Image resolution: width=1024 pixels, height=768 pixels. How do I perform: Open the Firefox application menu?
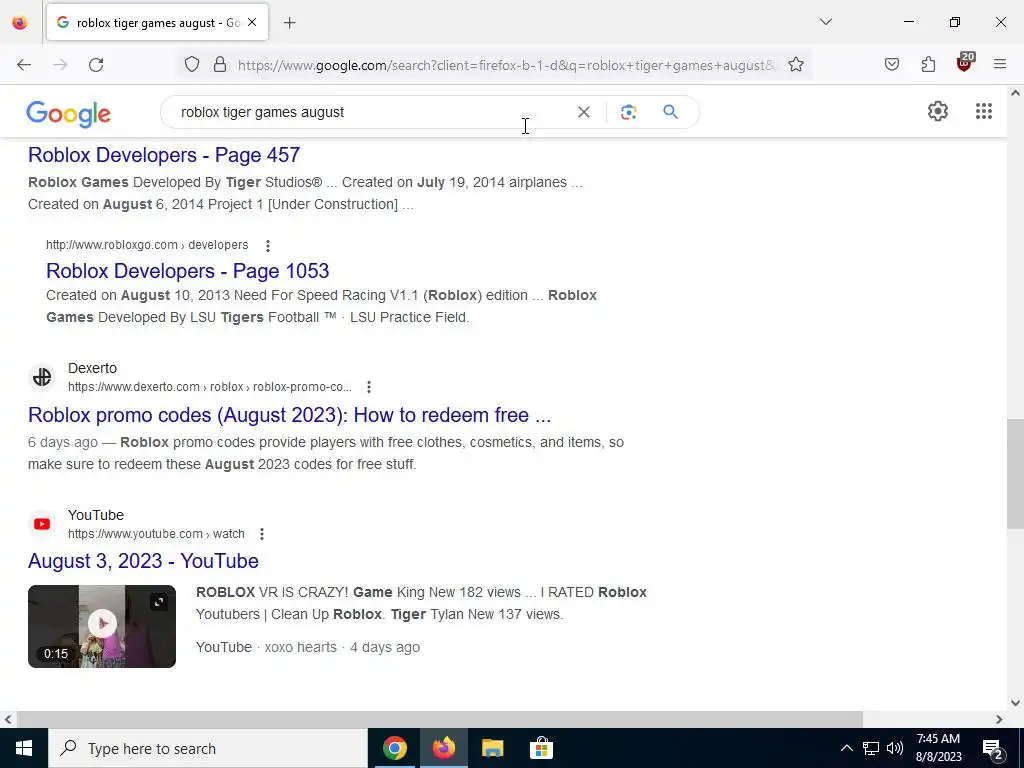tap(1000, 64)
